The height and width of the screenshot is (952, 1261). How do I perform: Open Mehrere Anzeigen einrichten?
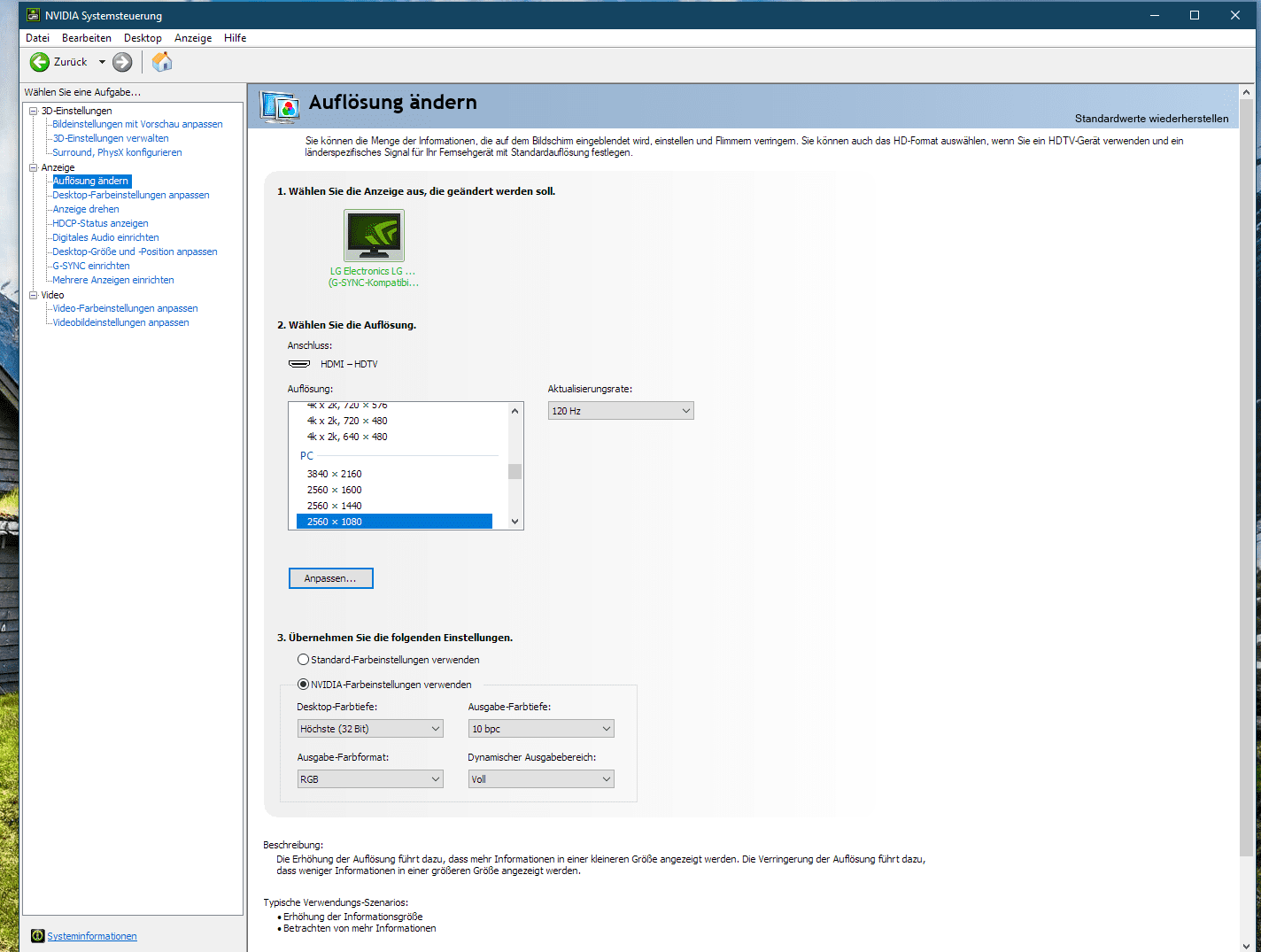point(113,280)
